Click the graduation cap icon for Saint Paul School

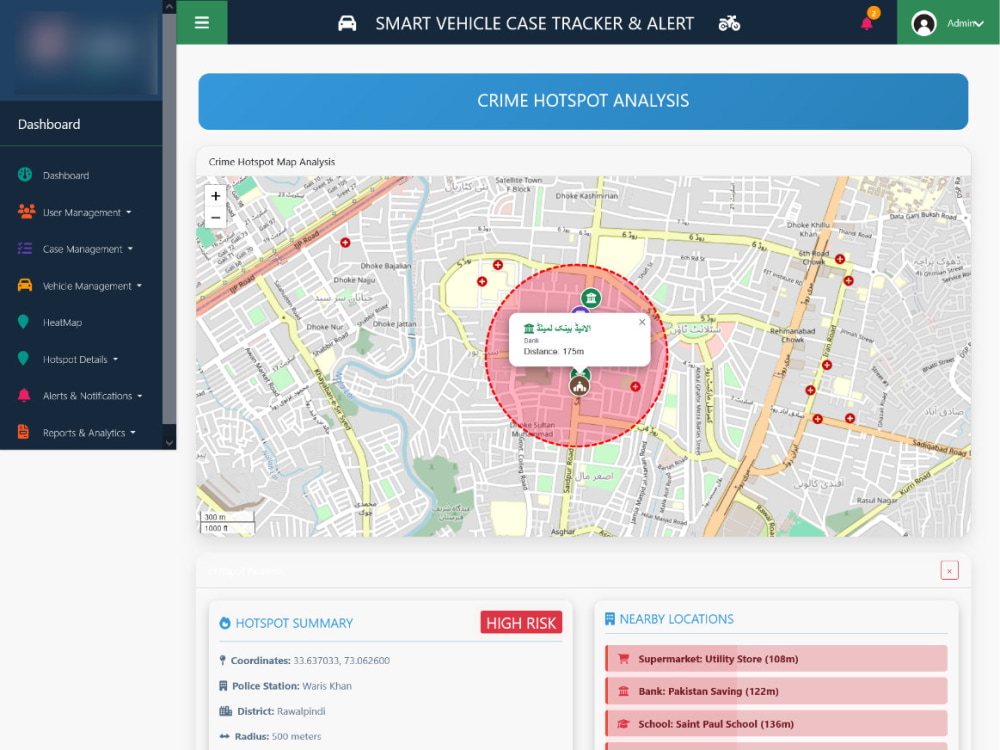point(624,723)
